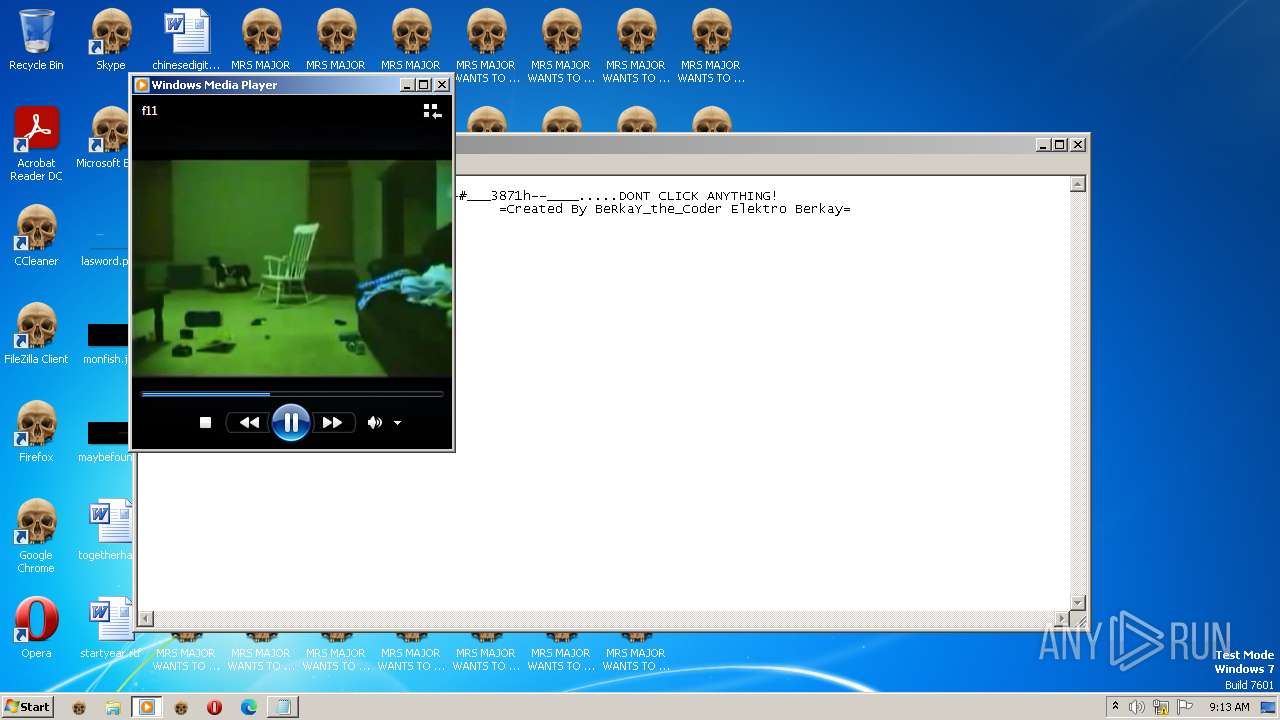Click the text window's scroll left arrow
The height and width of the screenshot is (720, 1280).
[x=146, y=619]
